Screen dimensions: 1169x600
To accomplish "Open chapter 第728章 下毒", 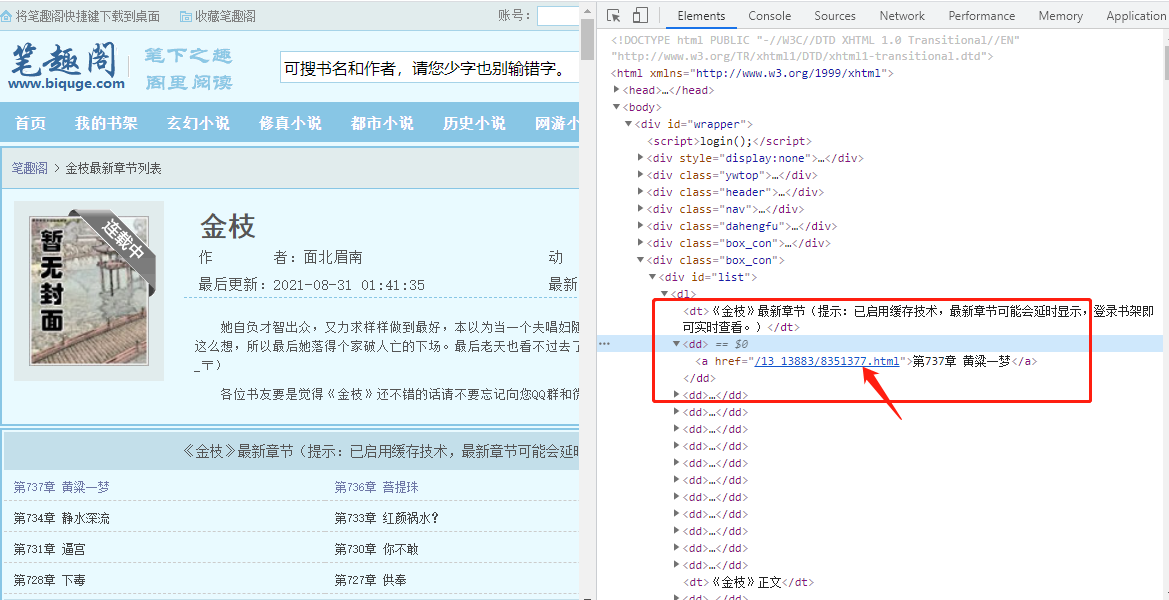I will point(49,580).
